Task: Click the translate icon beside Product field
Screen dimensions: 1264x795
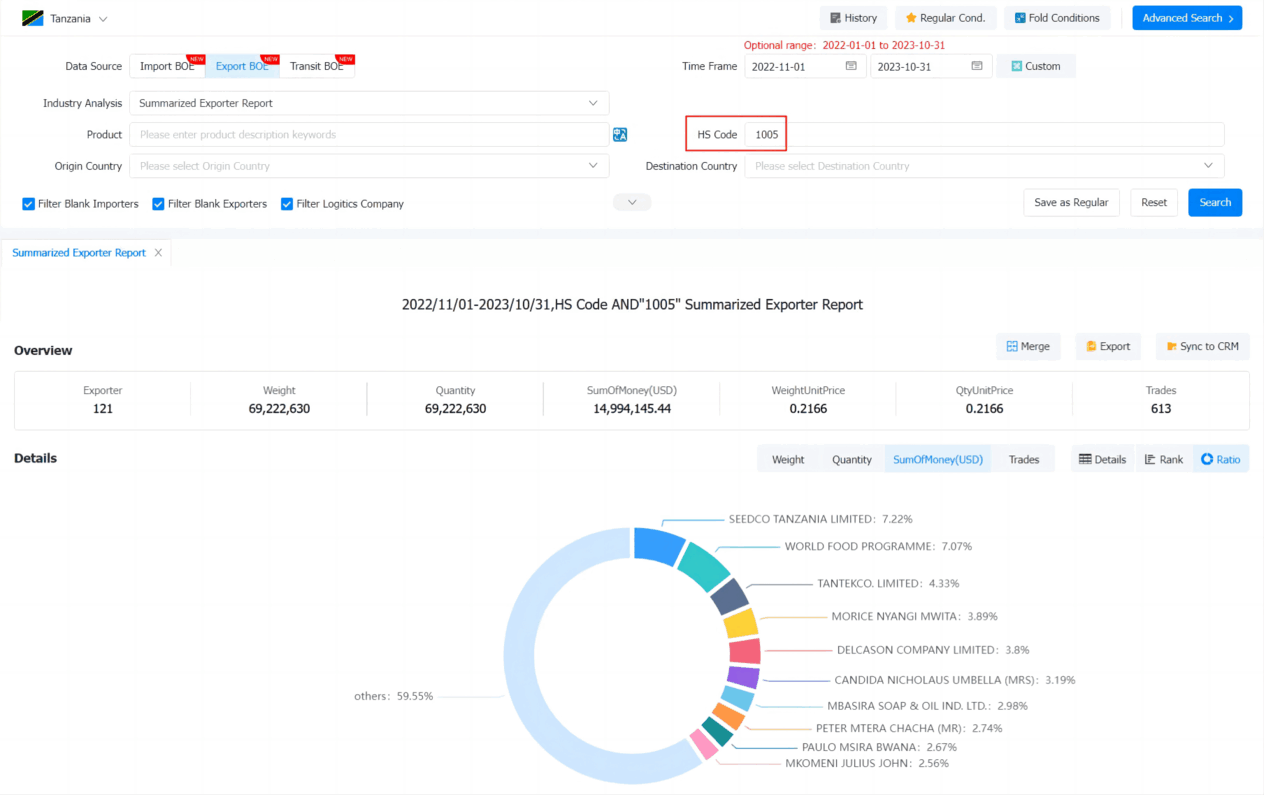Action: (x=620, y=135)
